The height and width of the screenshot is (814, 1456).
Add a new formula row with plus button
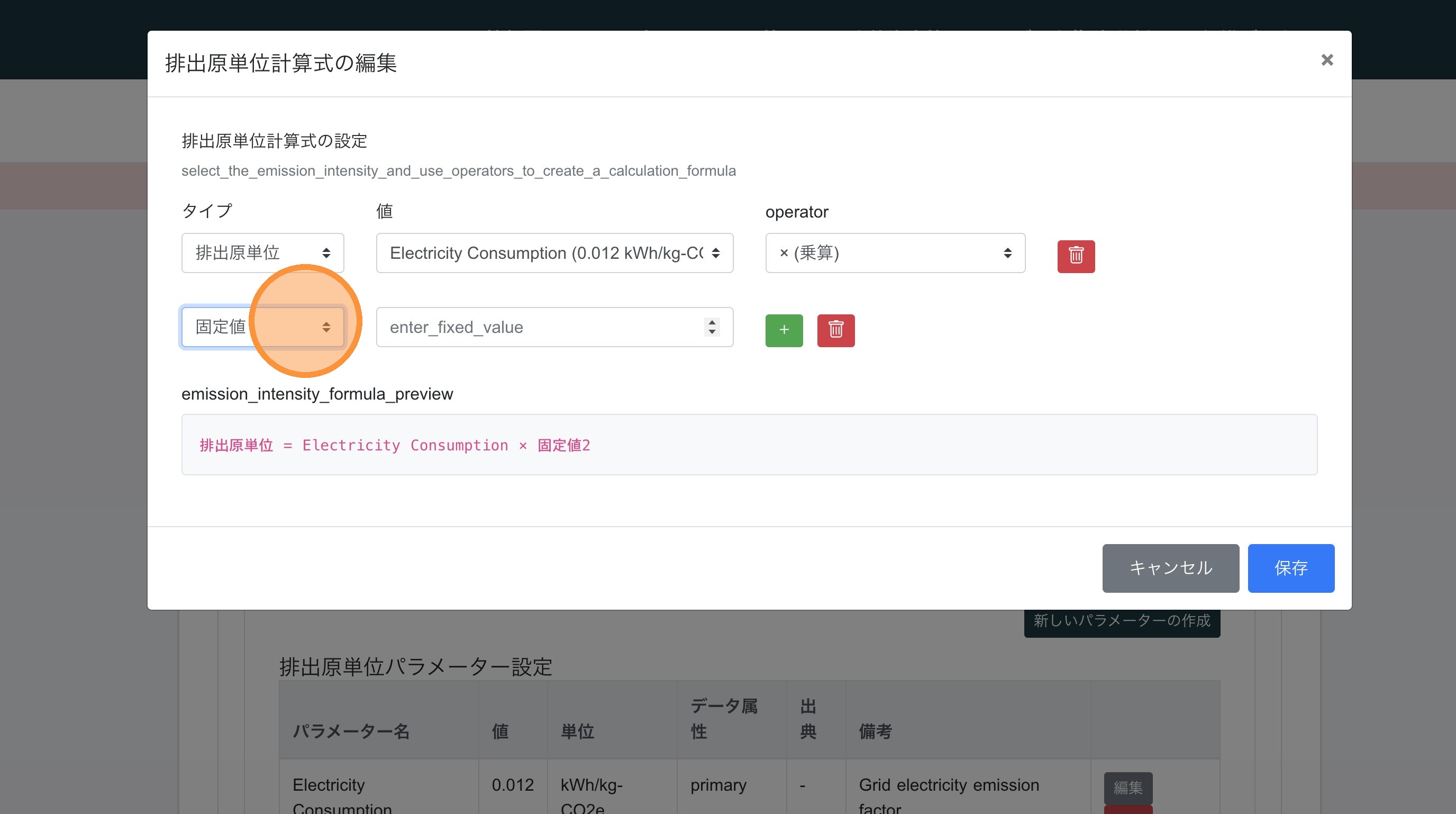pos(784,330)
